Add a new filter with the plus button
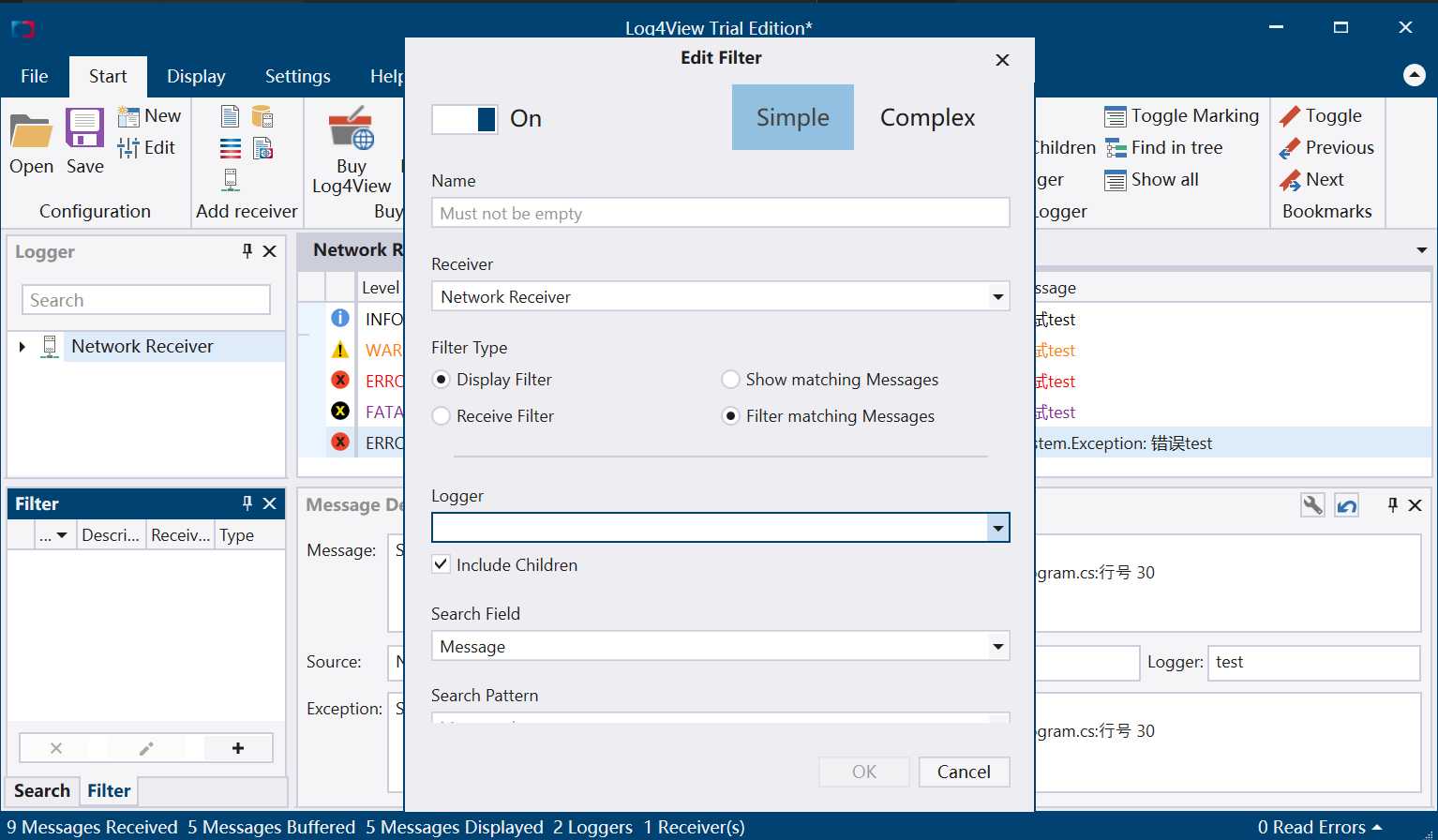Image resolution: width=1438 pixels, height=840 pixels. [x=238, y=748]
